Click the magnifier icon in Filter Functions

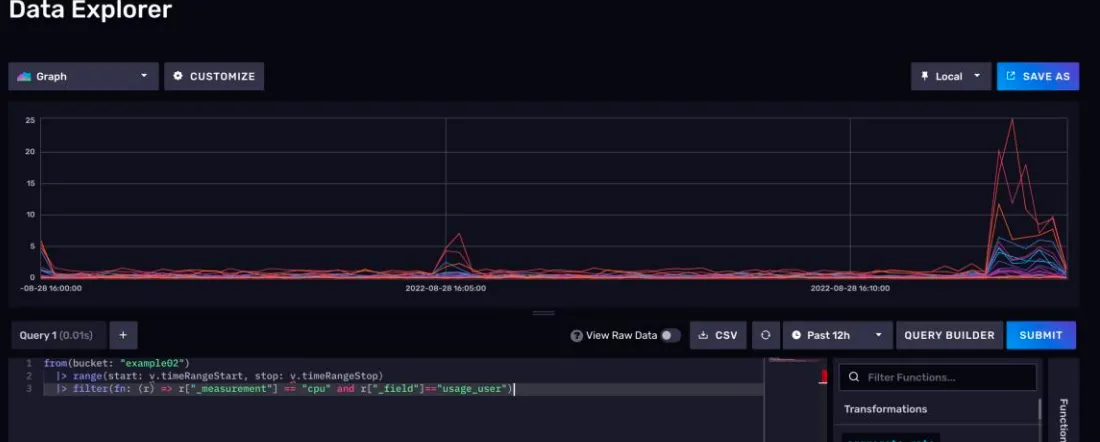click(x=854, y=377)
